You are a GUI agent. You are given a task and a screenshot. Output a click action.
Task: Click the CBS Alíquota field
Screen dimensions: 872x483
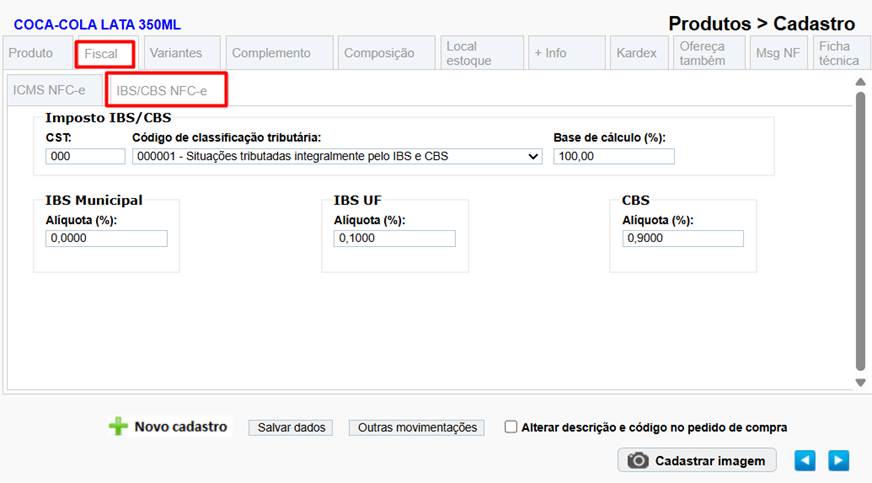pos(683,238)
